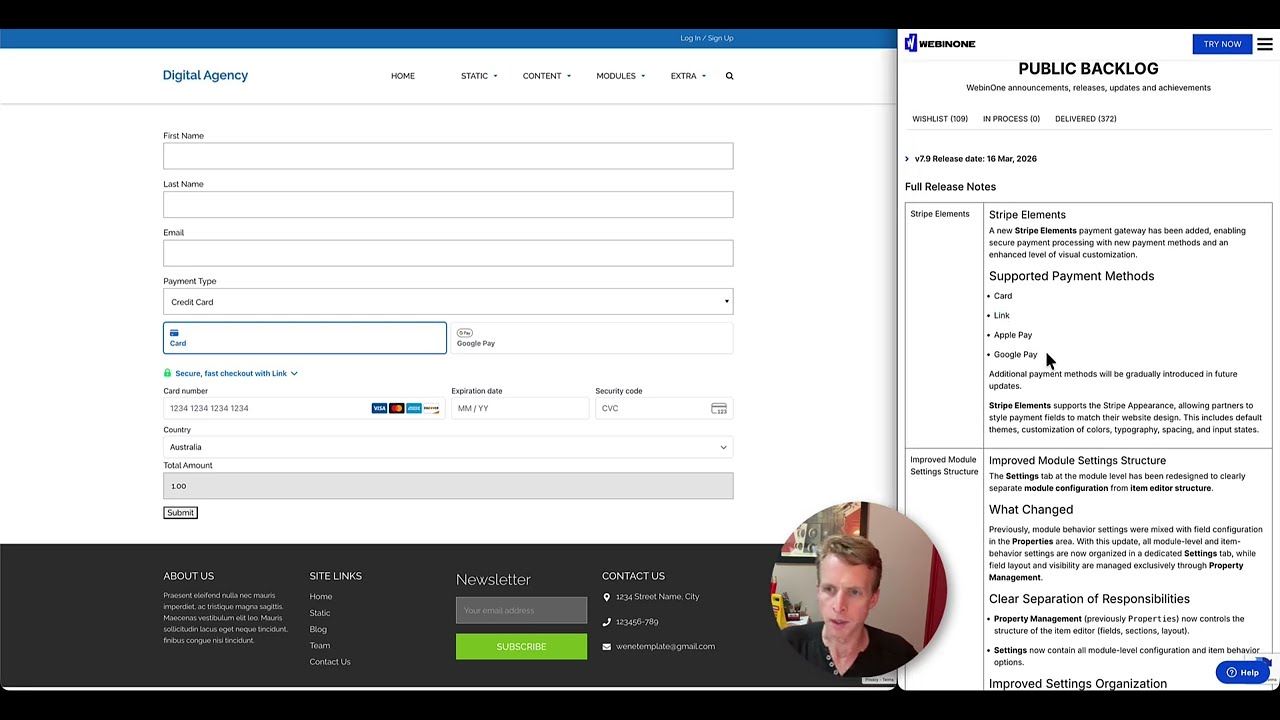Click the Supported Payment Methods heading
The width and height of the screenshot is (1280, 720).
tap(1071, 276)
